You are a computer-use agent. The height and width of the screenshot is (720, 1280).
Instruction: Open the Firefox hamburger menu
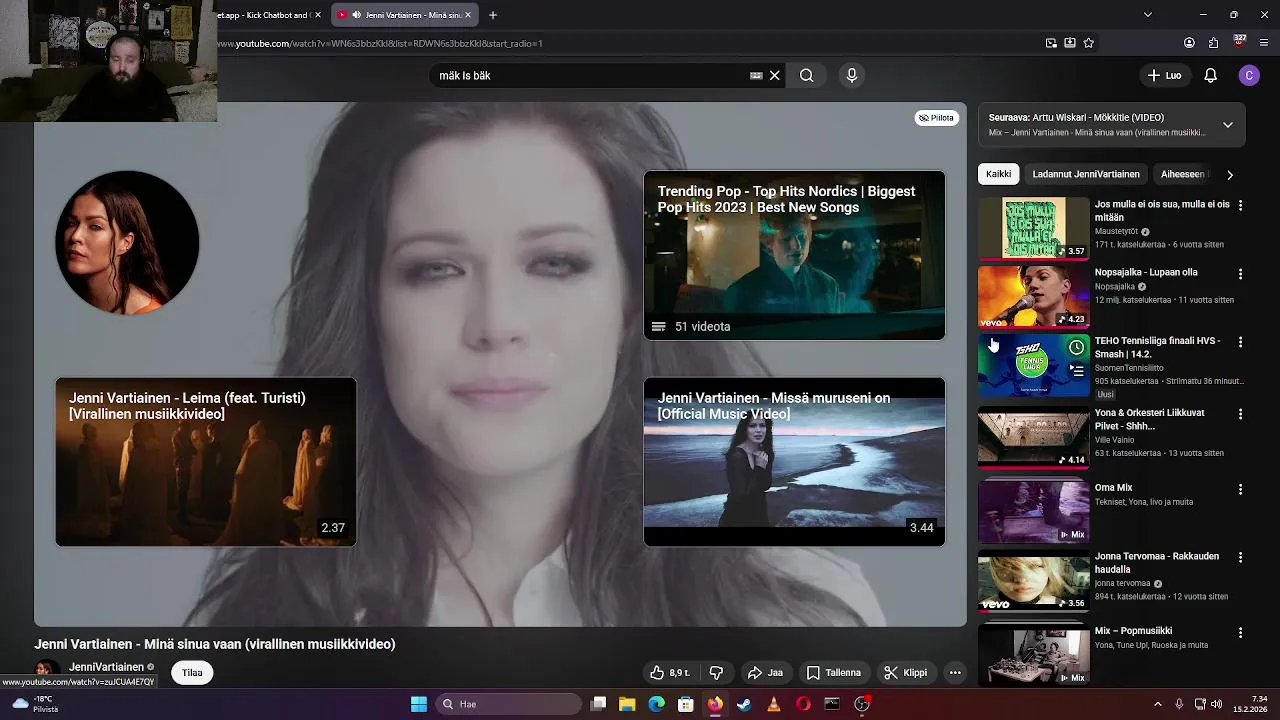coord(1264,43)
